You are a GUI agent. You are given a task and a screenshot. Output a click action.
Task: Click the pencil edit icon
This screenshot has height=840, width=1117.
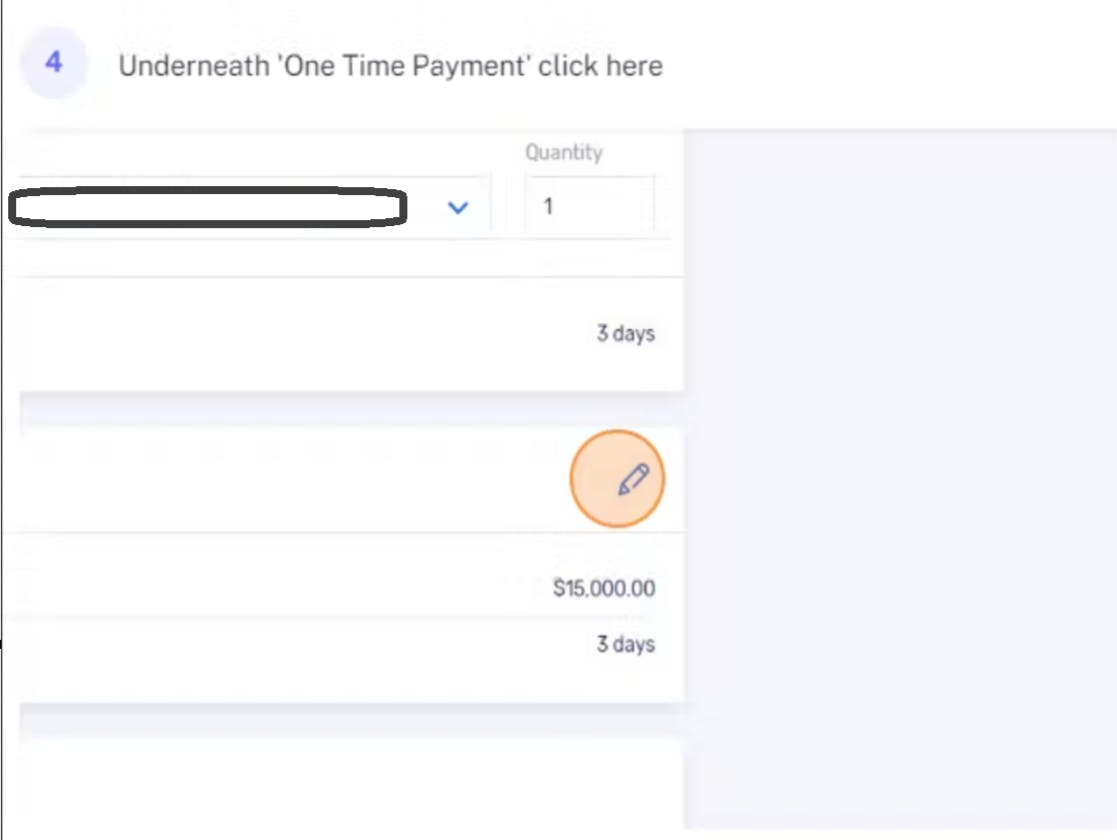coord(633,479)
